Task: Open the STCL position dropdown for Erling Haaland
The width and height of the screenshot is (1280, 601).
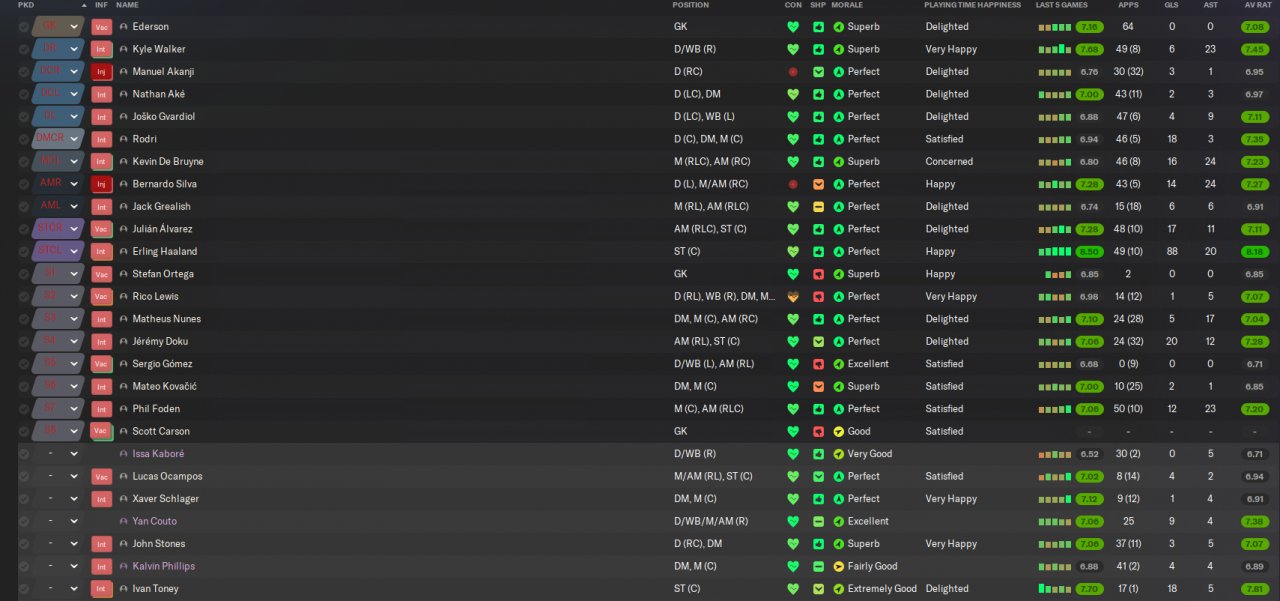Action: pyautogui.click(x=58, y=252)
